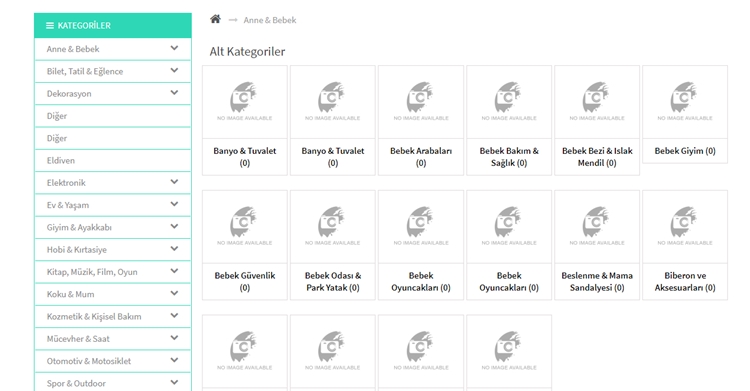This screenshot has width=750, height=391.
Task: Click the Kategoriler hamburger menu icon
Action: pos(50,25)
